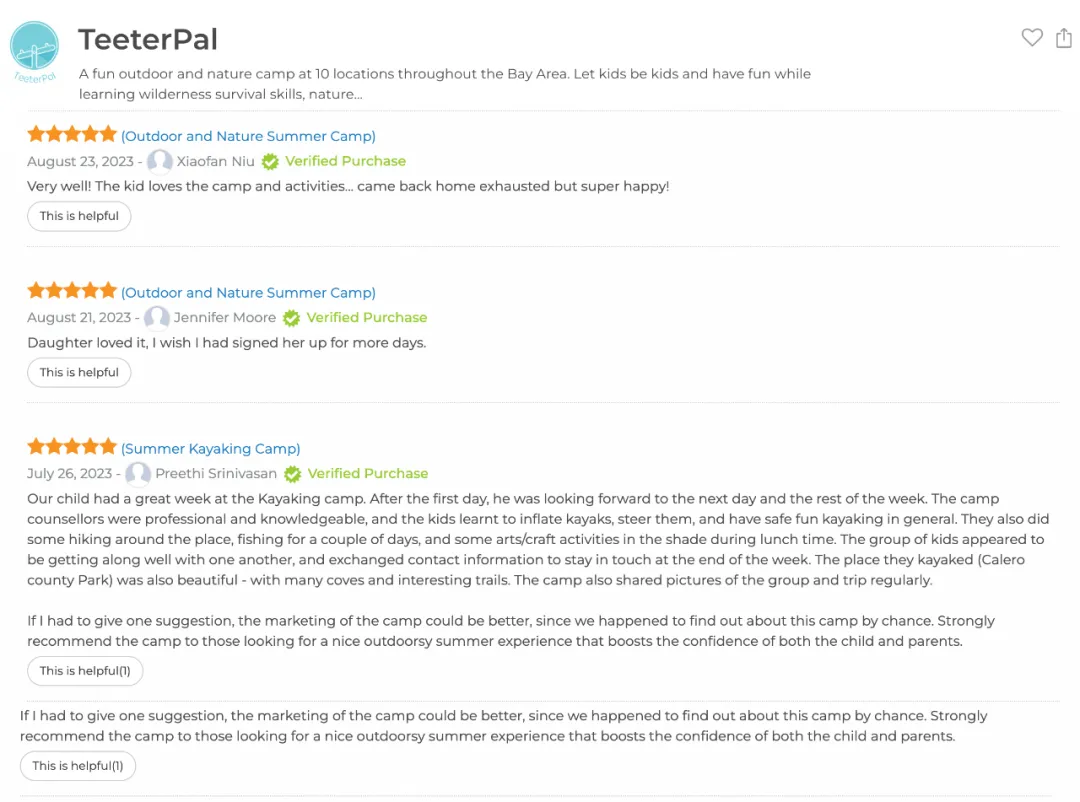Viewport: 1080px width, 802px height.
Task: Click the share icon at top right
Action: click(1063, 37)
